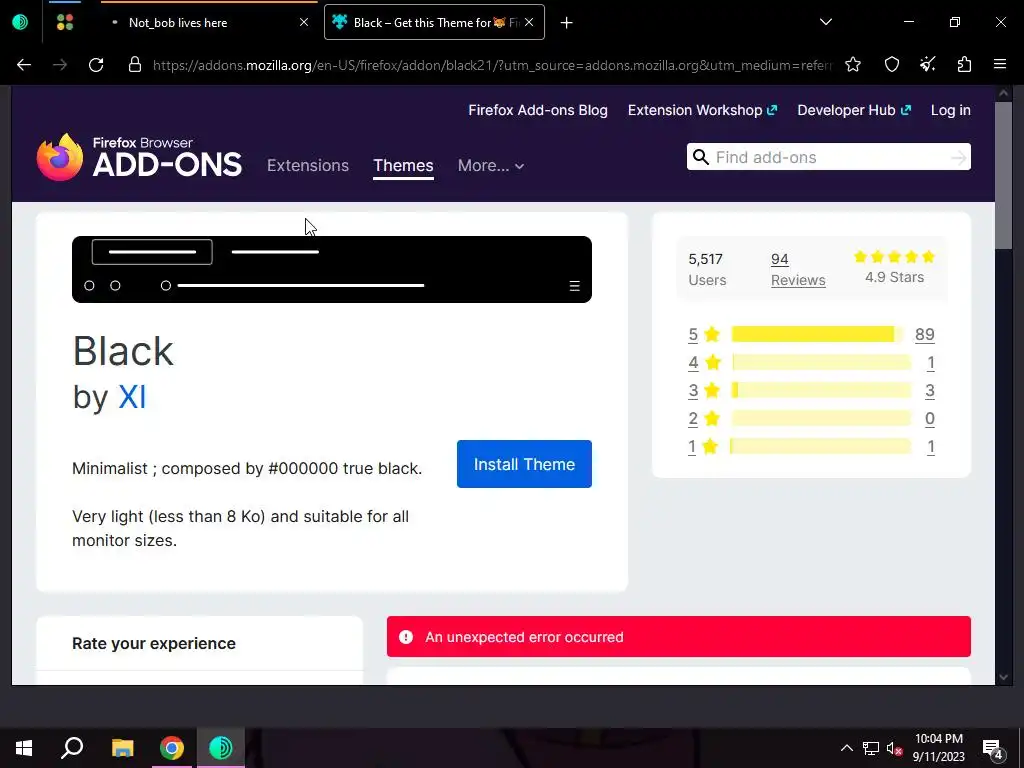Click the padlock site info icon
Screen dimensions: 1024x768
(135, 65)
